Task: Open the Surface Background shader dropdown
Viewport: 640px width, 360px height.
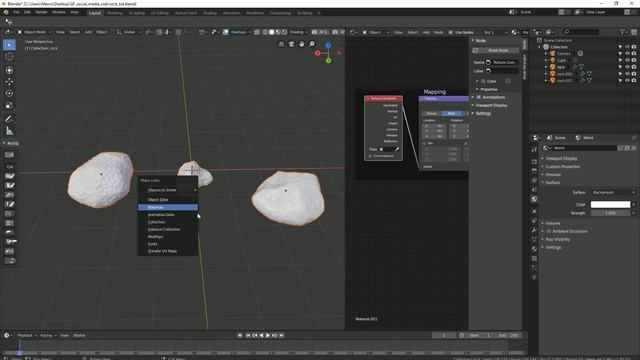Action: (613, 192)
